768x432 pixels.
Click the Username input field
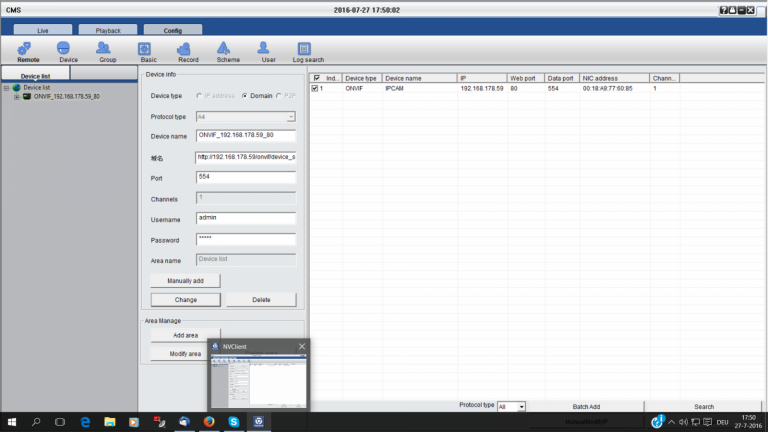coord(246,218)
